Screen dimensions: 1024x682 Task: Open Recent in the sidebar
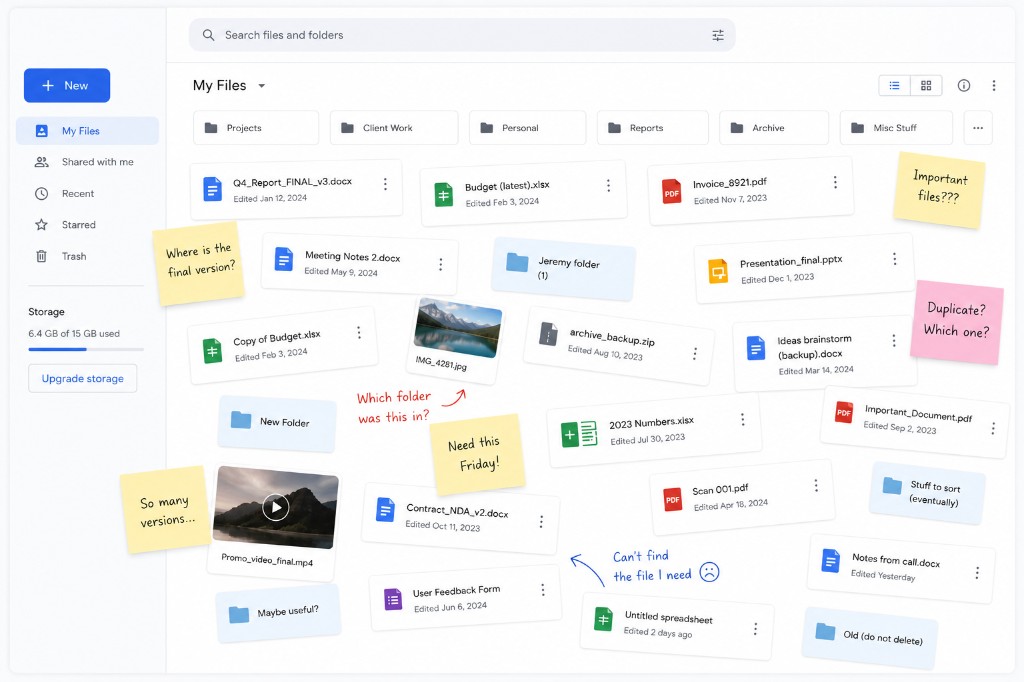[88, 193]
